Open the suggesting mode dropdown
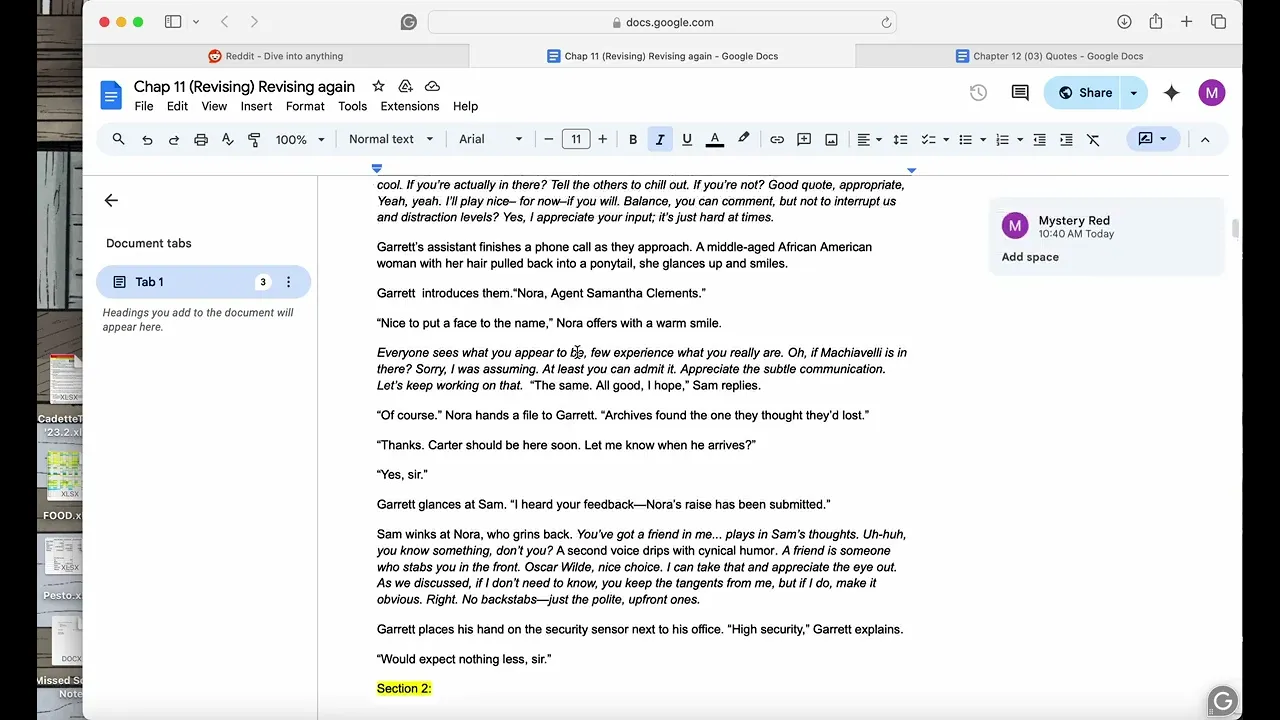The width and height of the screenshot is (1280, 720). pyautogui.click(x=1153, y=140)
